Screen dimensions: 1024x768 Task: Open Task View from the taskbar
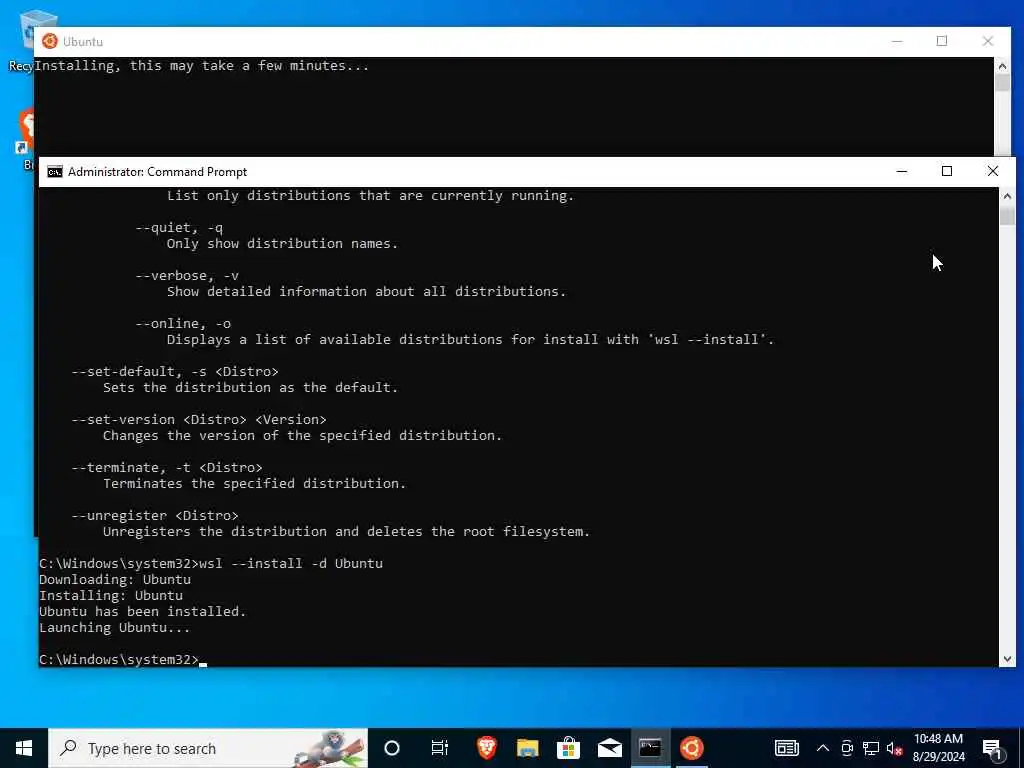[x=440, y=748]
